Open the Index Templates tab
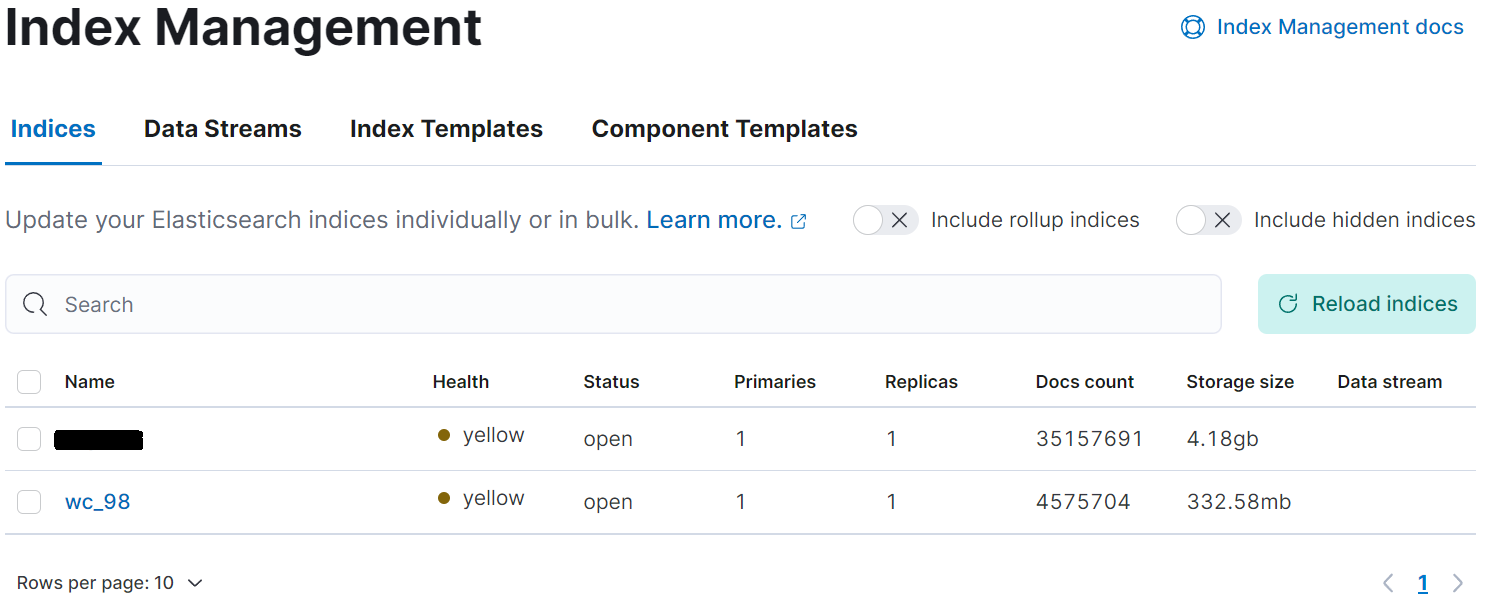This screenshot has height=615, width=1486. click(x=446, y=128)
